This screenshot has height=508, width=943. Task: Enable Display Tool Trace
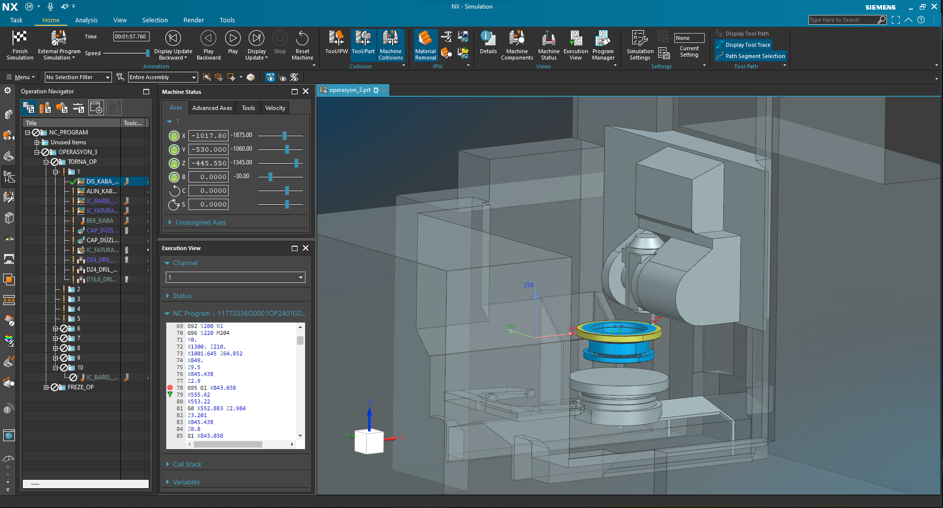coord(743,44)
